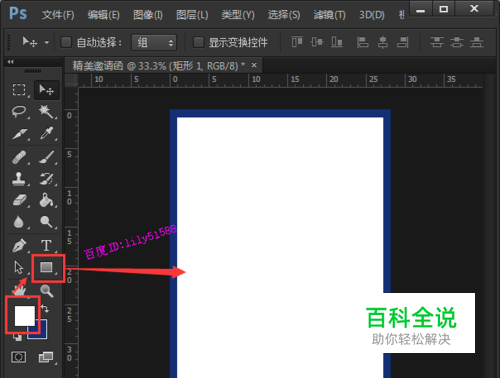The height and width of the screenshot is (378, 500).
Task: Collapse the toolbox with double arrows
Action: (11, 62)
